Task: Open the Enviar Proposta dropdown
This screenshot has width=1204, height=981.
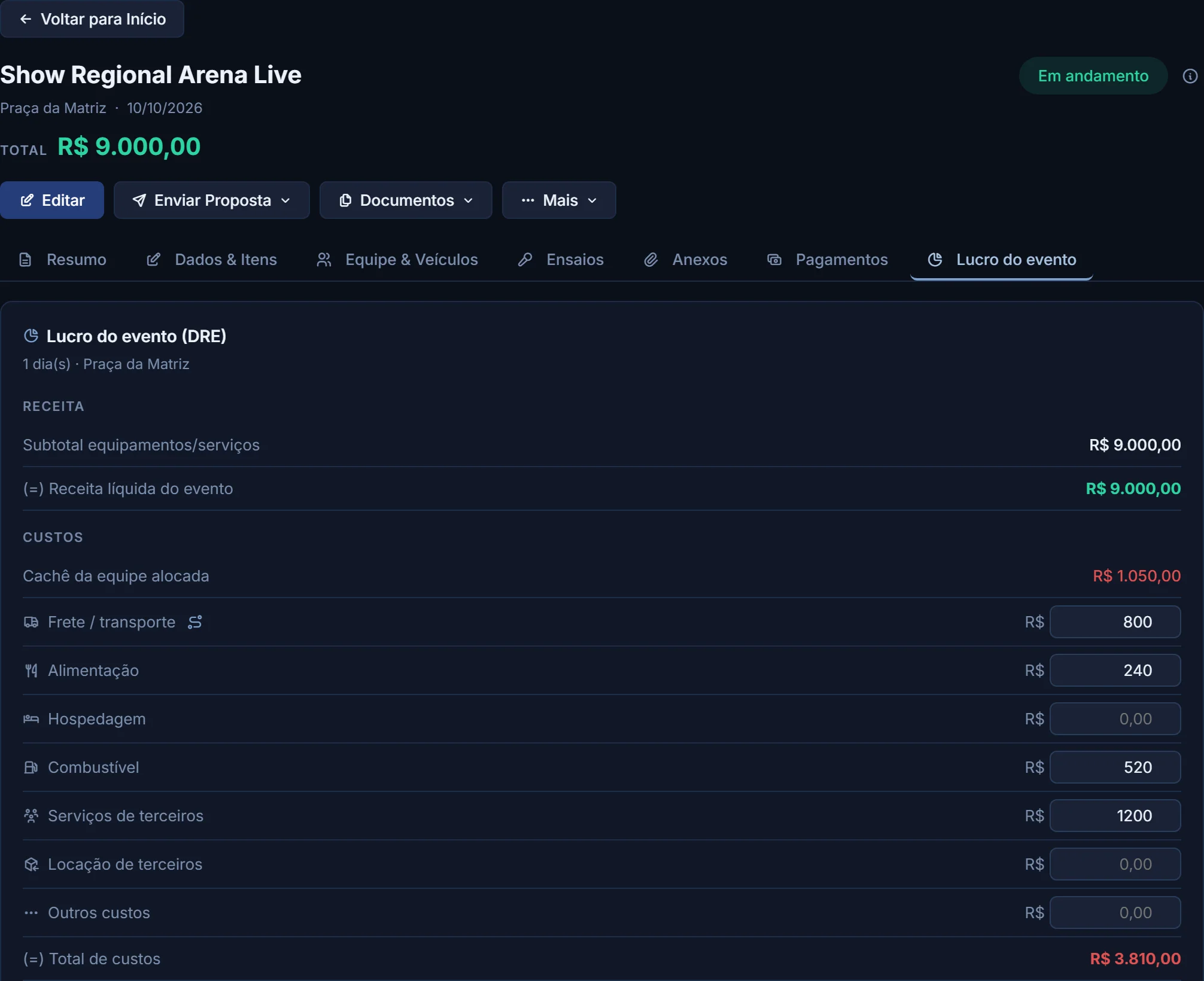Action: pyautogui.click(x=212, y=200)
